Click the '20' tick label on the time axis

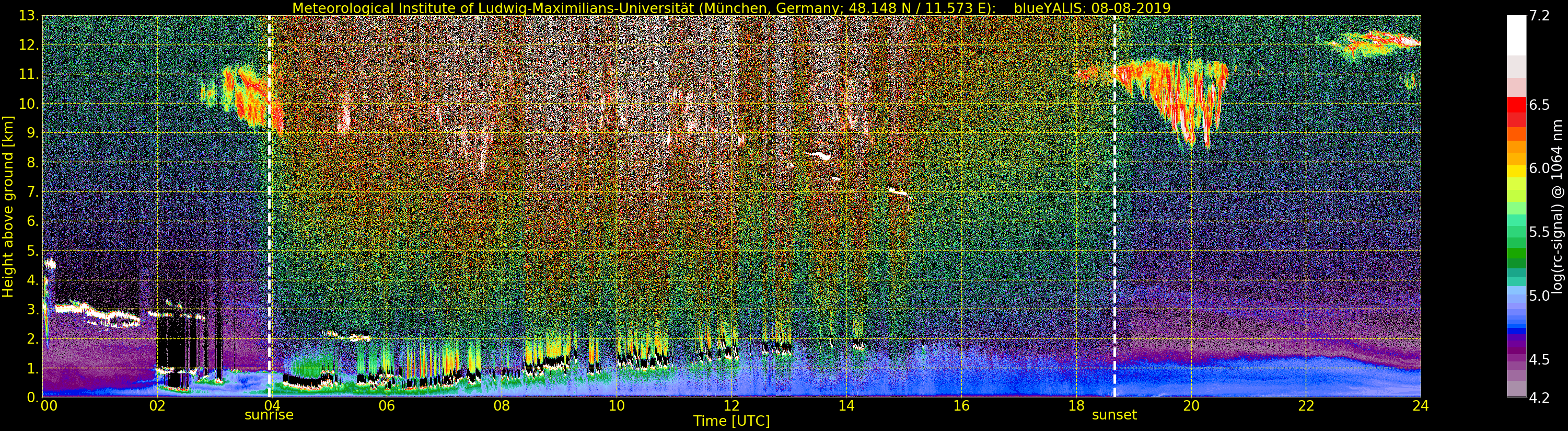pyautogui.click(x=1191, y=405)
